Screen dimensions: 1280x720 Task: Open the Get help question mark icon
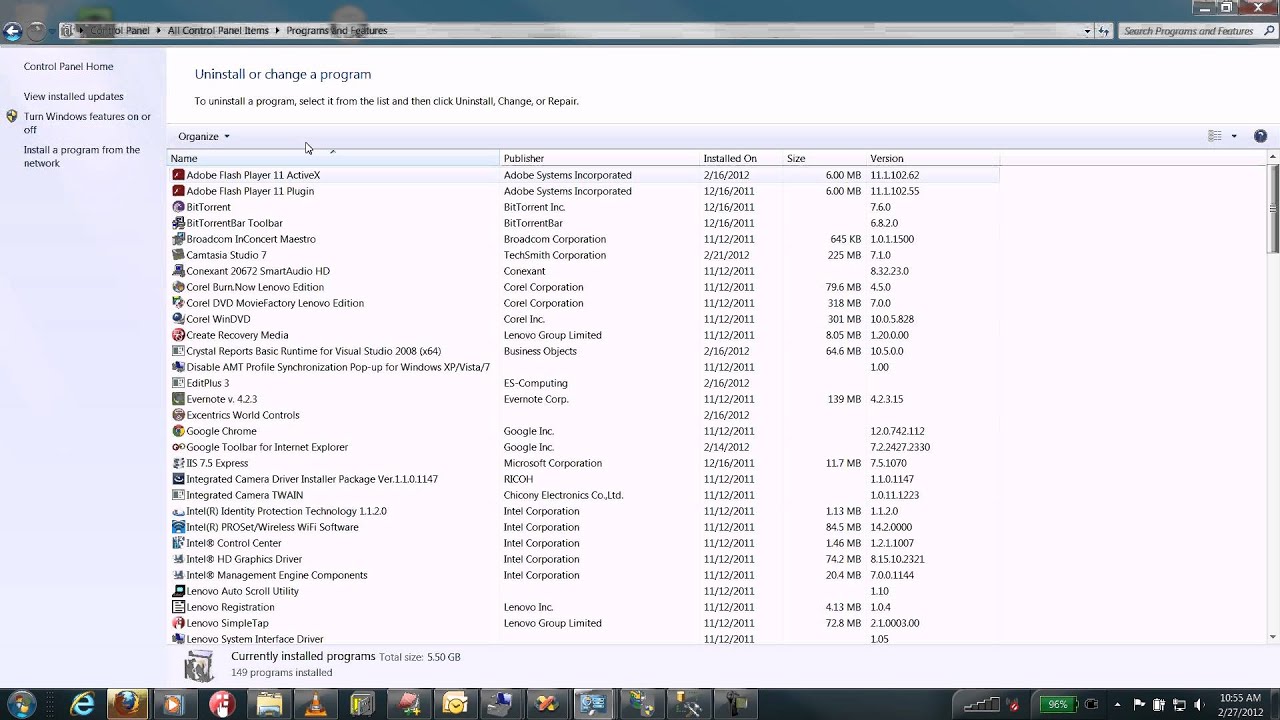tap(1260, 136)
